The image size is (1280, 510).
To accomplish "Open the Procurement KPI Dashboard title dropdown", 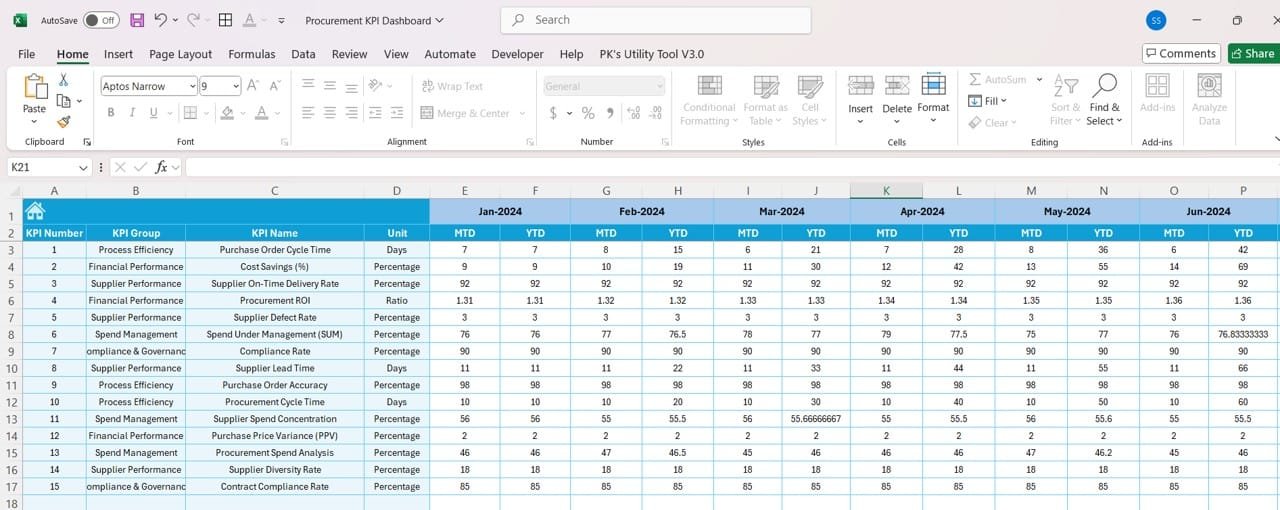I will [x=375, y=20].
